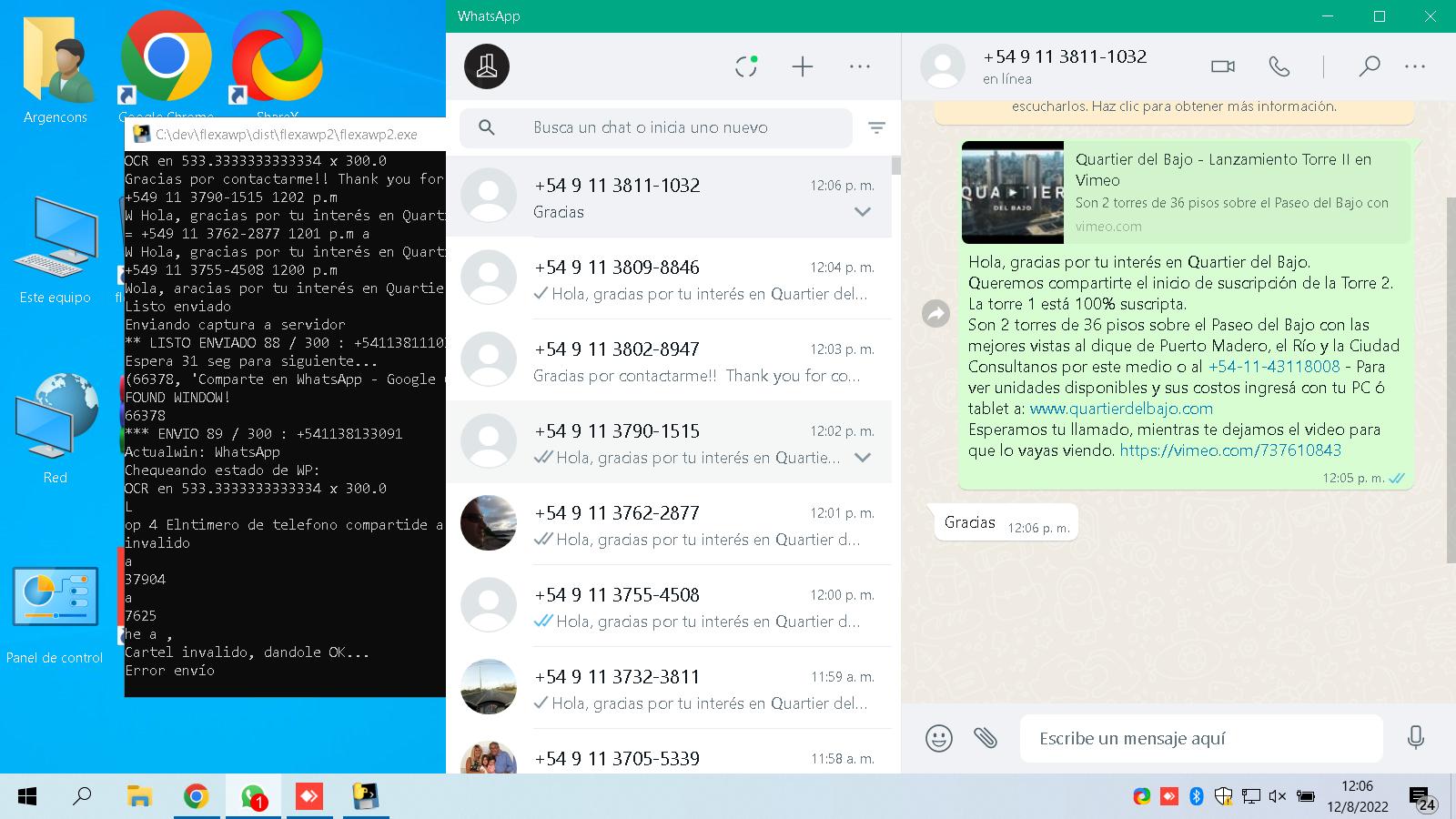Click the chat list scrollbar
Screen dimensions: 1456x819
[x=896, y=166]
